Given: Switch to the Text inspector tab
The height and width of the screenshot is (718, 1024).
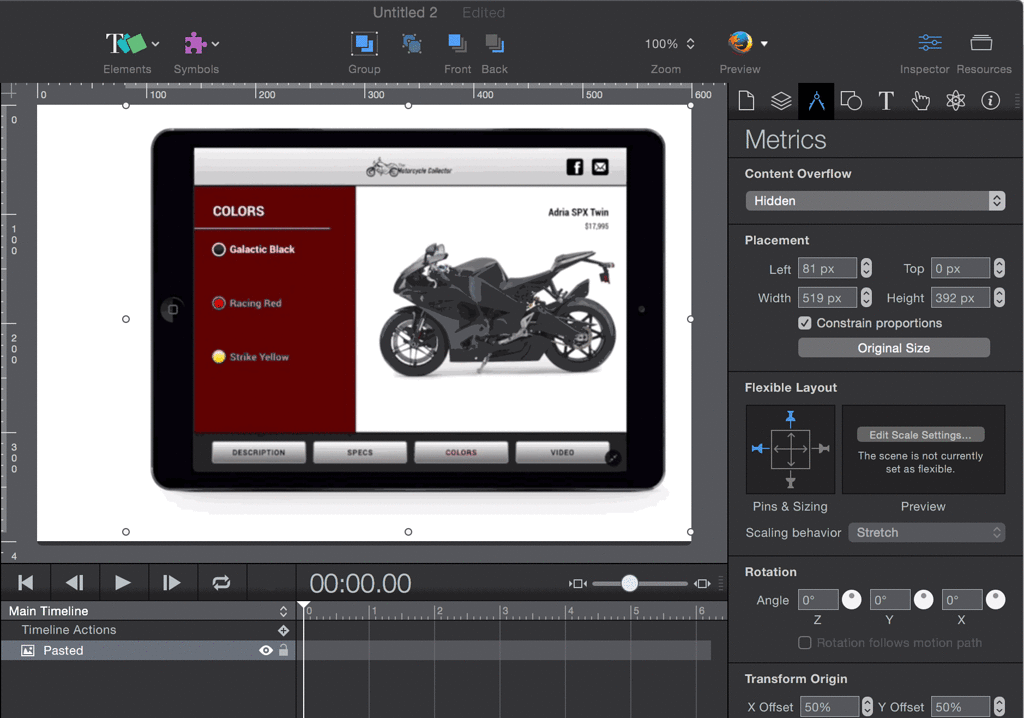Looking at the screenshot, I should click(886, 100).
